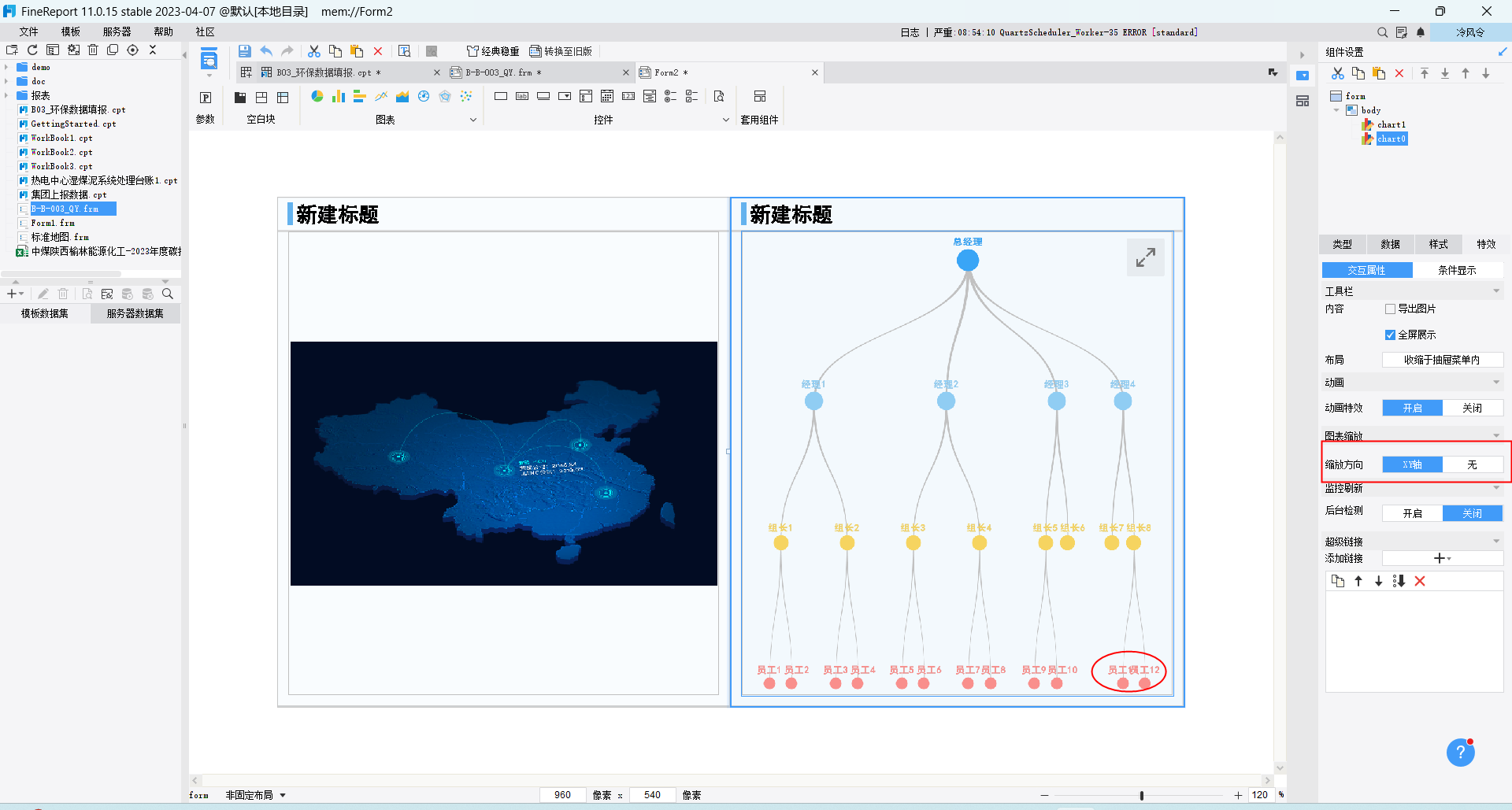Check the 导出图片 checkbox

coord(1390,309)
